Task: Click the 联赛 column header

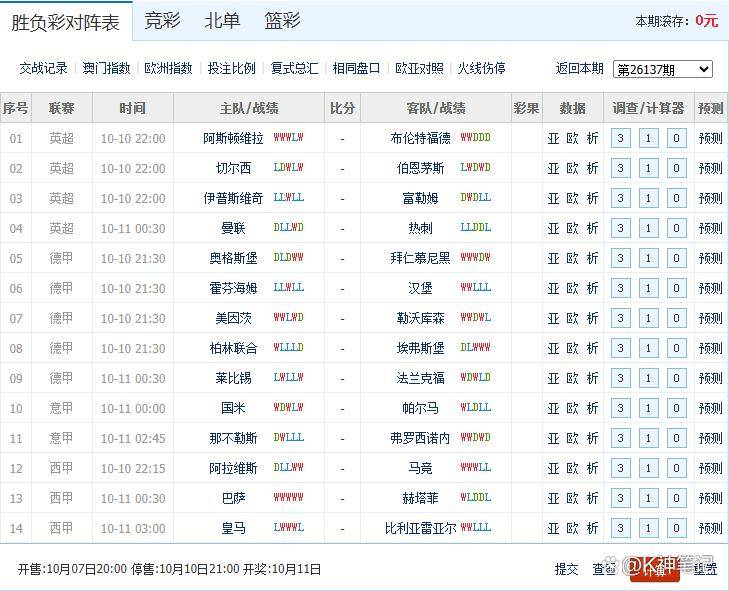Action: tap(61, 108)
